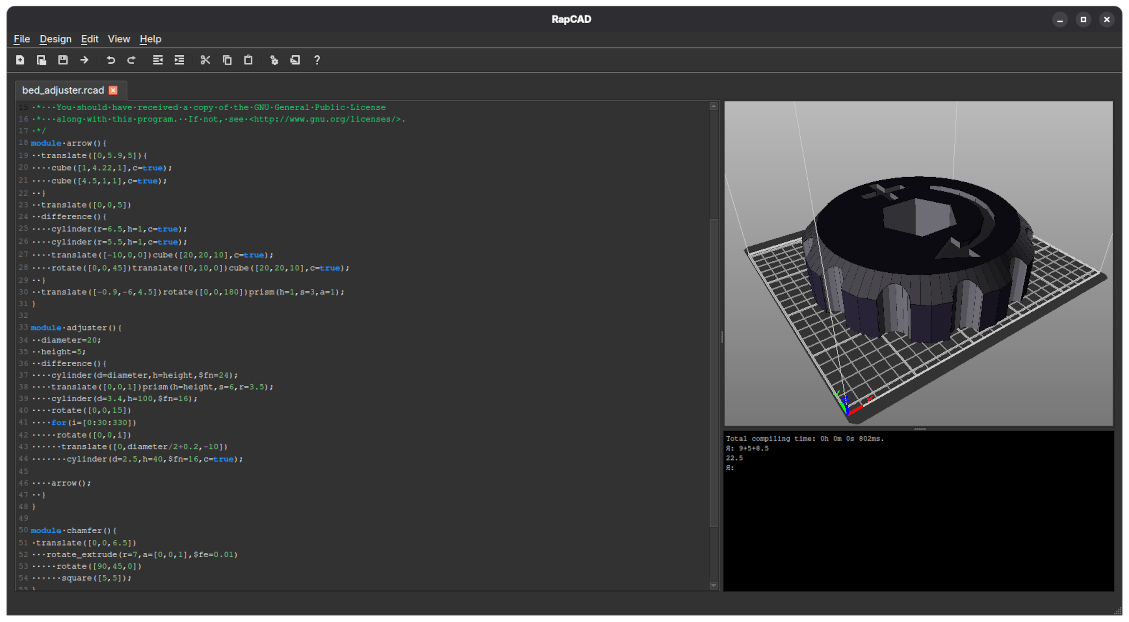The image size is (1129, 622).
Task: Click the generate G-code toolbar icon
Action: pyautogui.click(x=295, y=60)
